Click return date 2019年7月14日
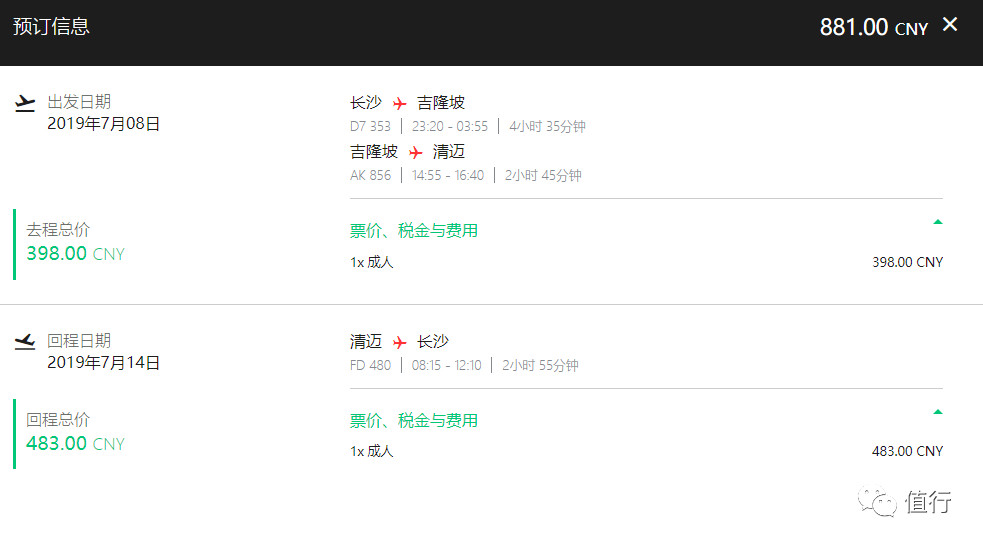983x545 pixels. [x=104, y=363]
